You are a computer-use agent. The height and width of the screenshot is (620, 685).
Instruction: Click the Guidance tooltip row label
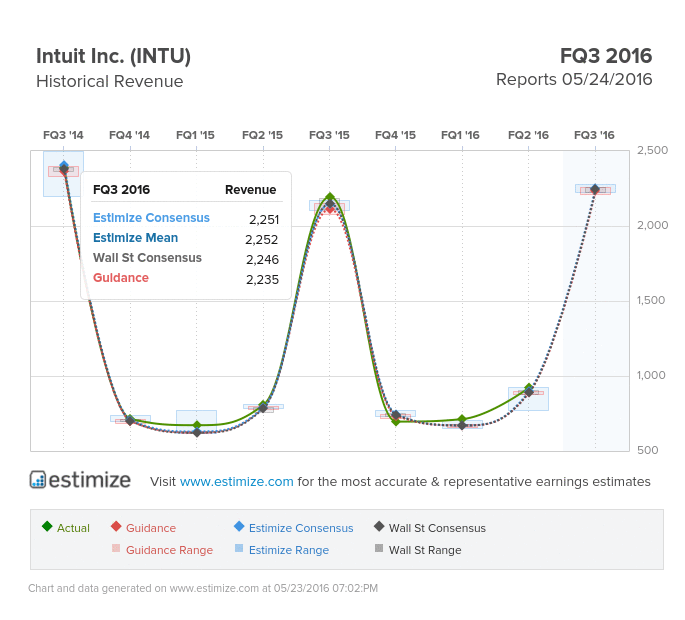121,278
